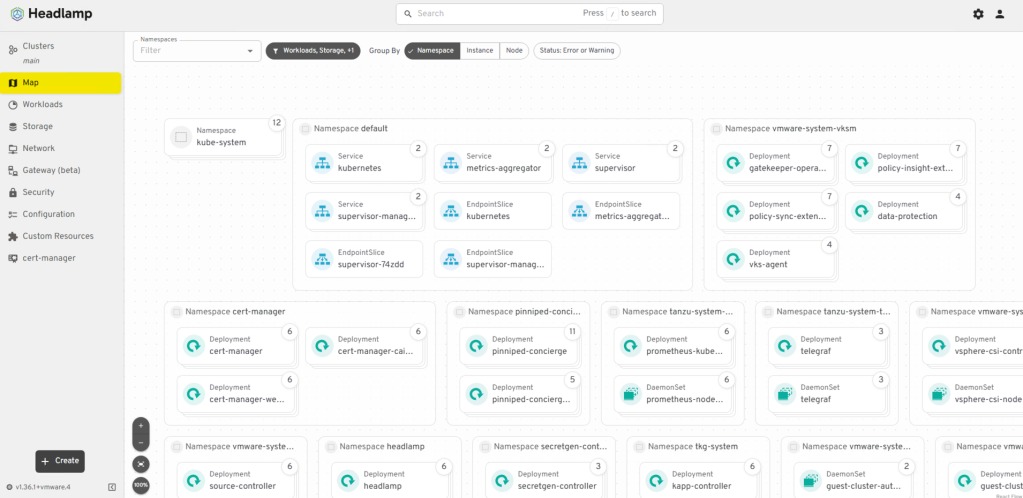Click the supervisor-74zdd EndpointSlice icon
The image size is (1023, 498).
(322, 258)
